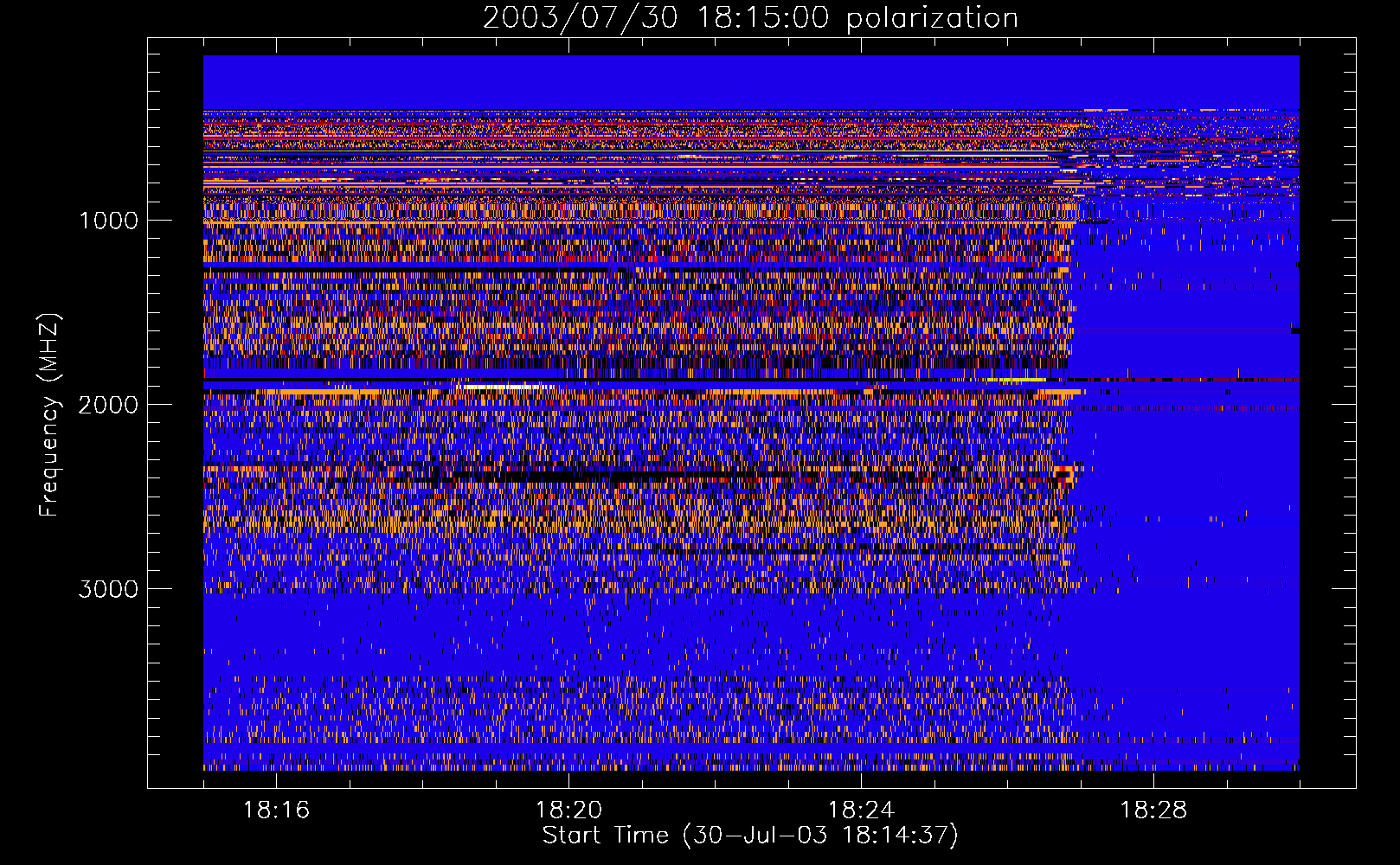Image resolution: width=1400 pixels, height=865 pixels.
Task: Click the 'Start Time (30-Jul-03 18:14:37)' label
Action: tap(750, 836)
